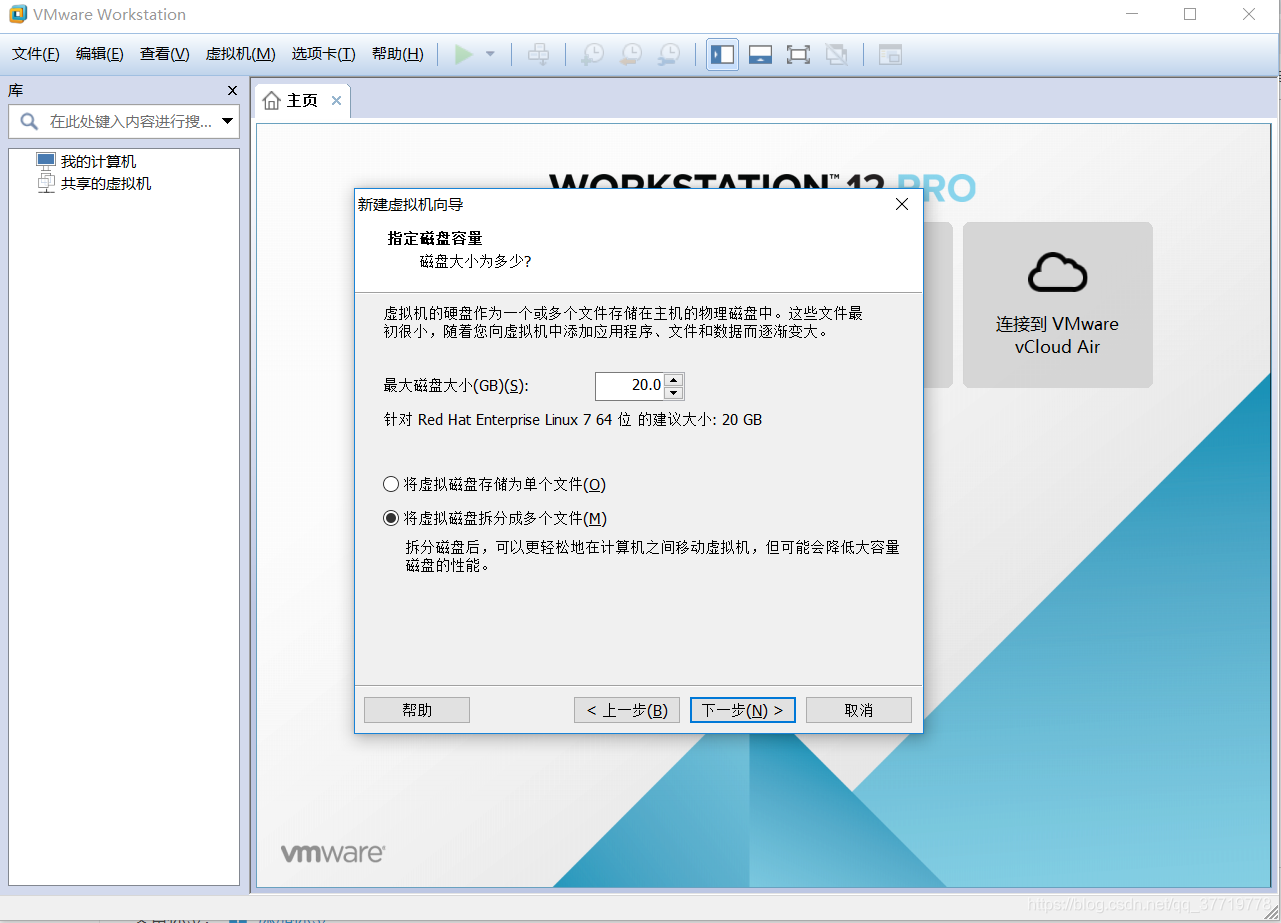Click the 指定磁盘容量 heading text
Screen dimensions: 1281x923
click(x=435, y=238)
